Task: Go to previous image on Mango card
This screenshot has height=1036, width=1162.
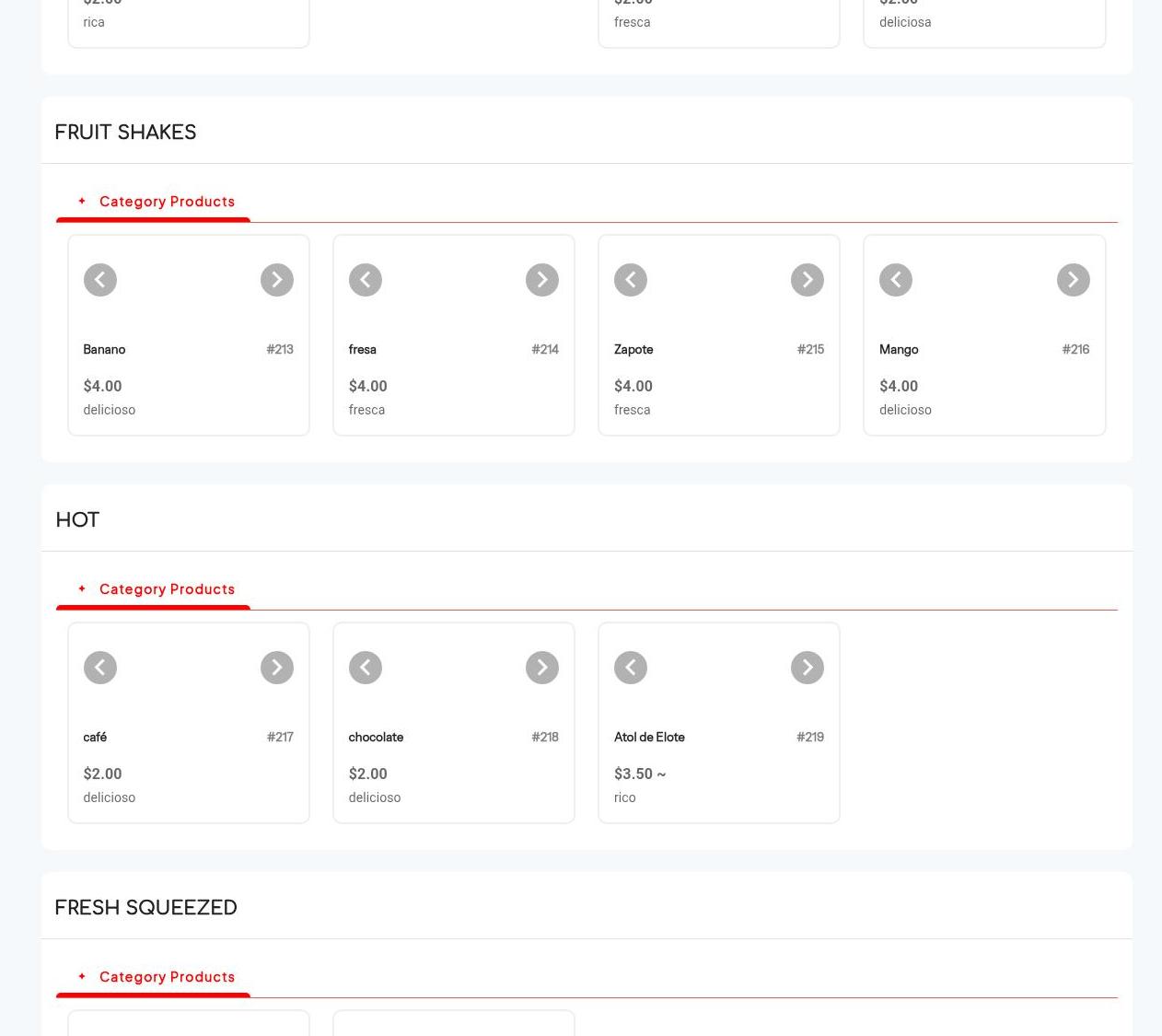Action: click(895, 280)
